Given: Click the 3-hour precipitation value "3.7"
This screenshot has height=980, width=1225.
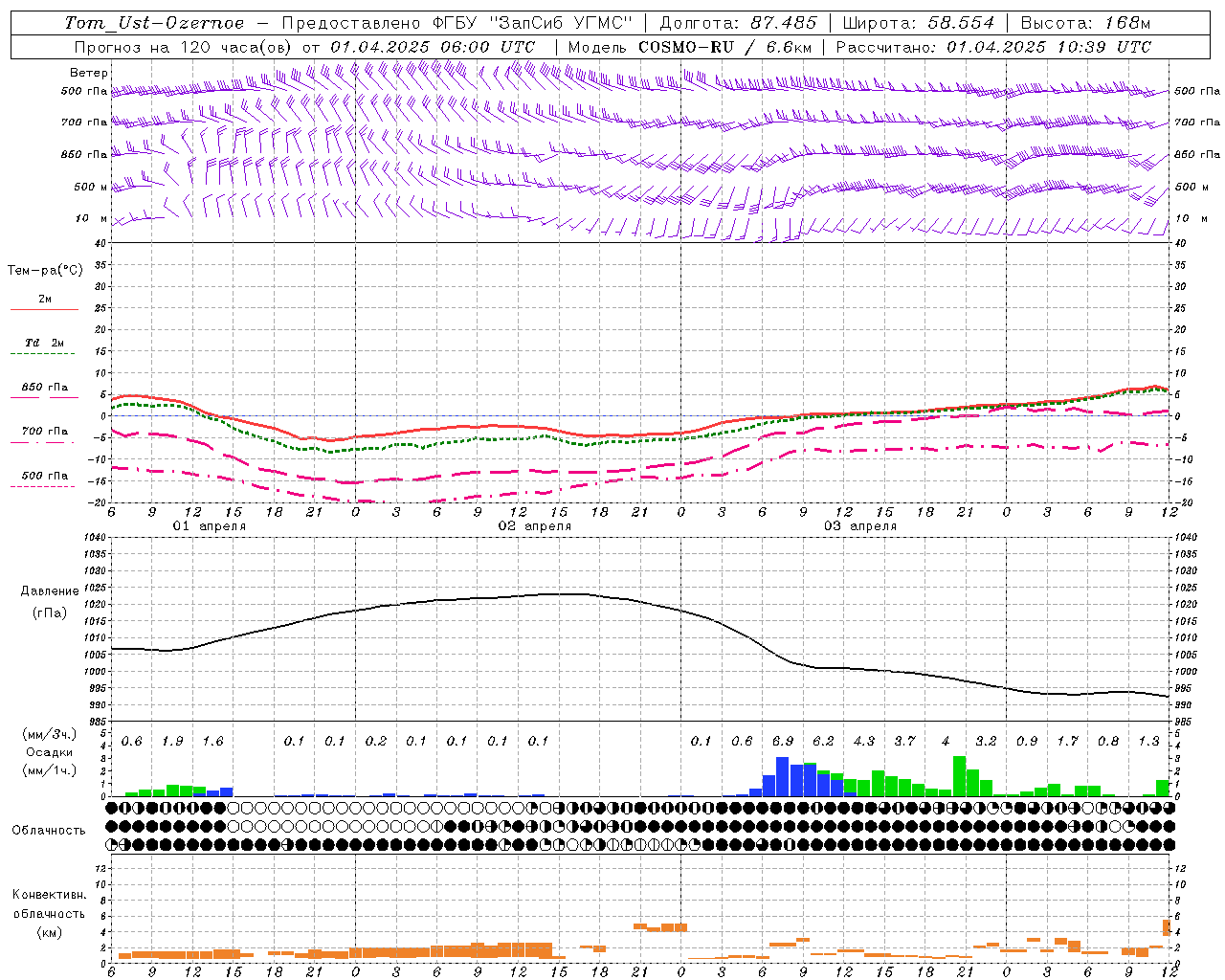Looking at the screenshot, I should pyautogui.click(x=904, y=742).
